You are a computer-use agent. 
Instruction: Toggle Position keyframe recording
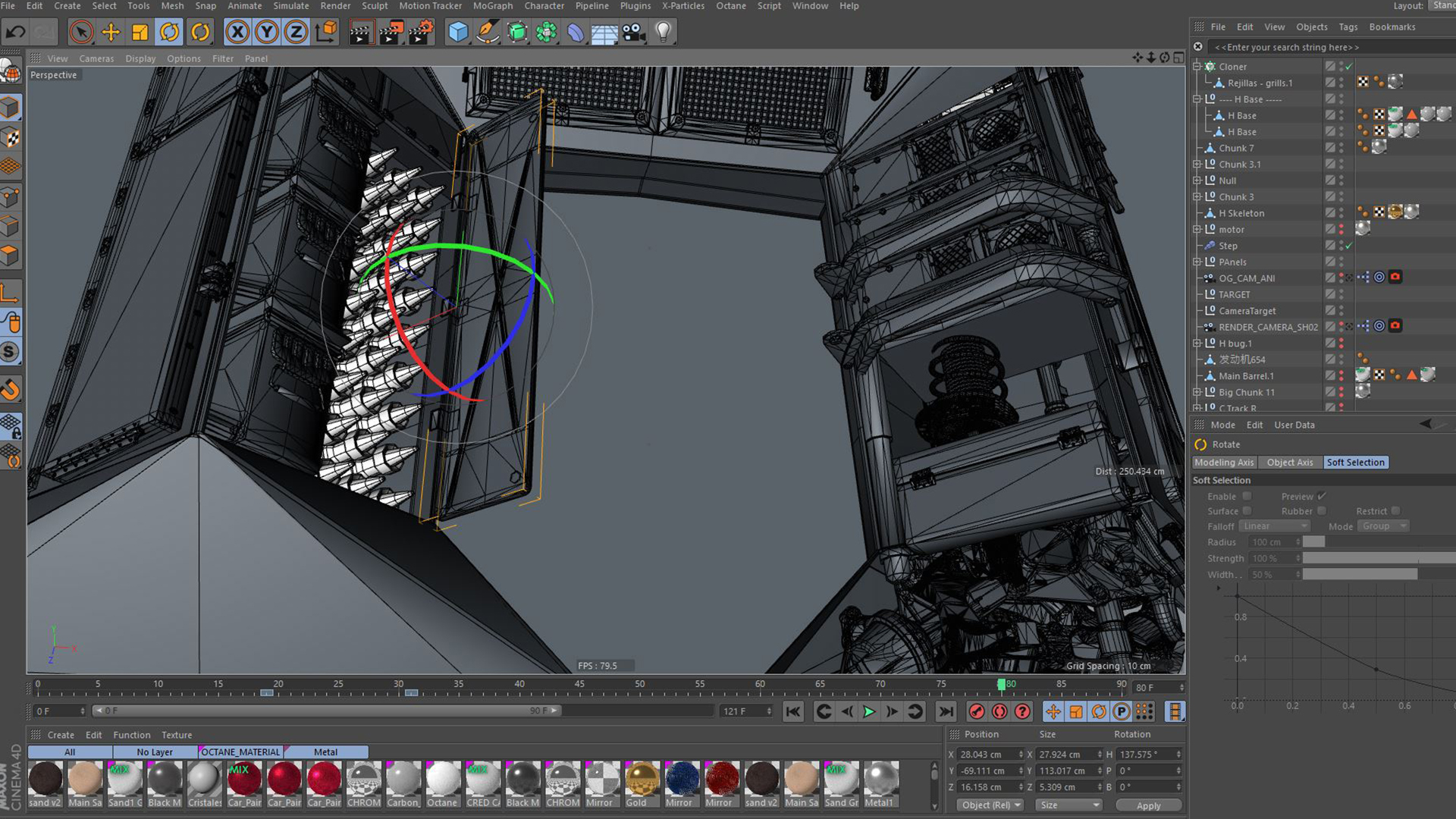pos(1053,711)
